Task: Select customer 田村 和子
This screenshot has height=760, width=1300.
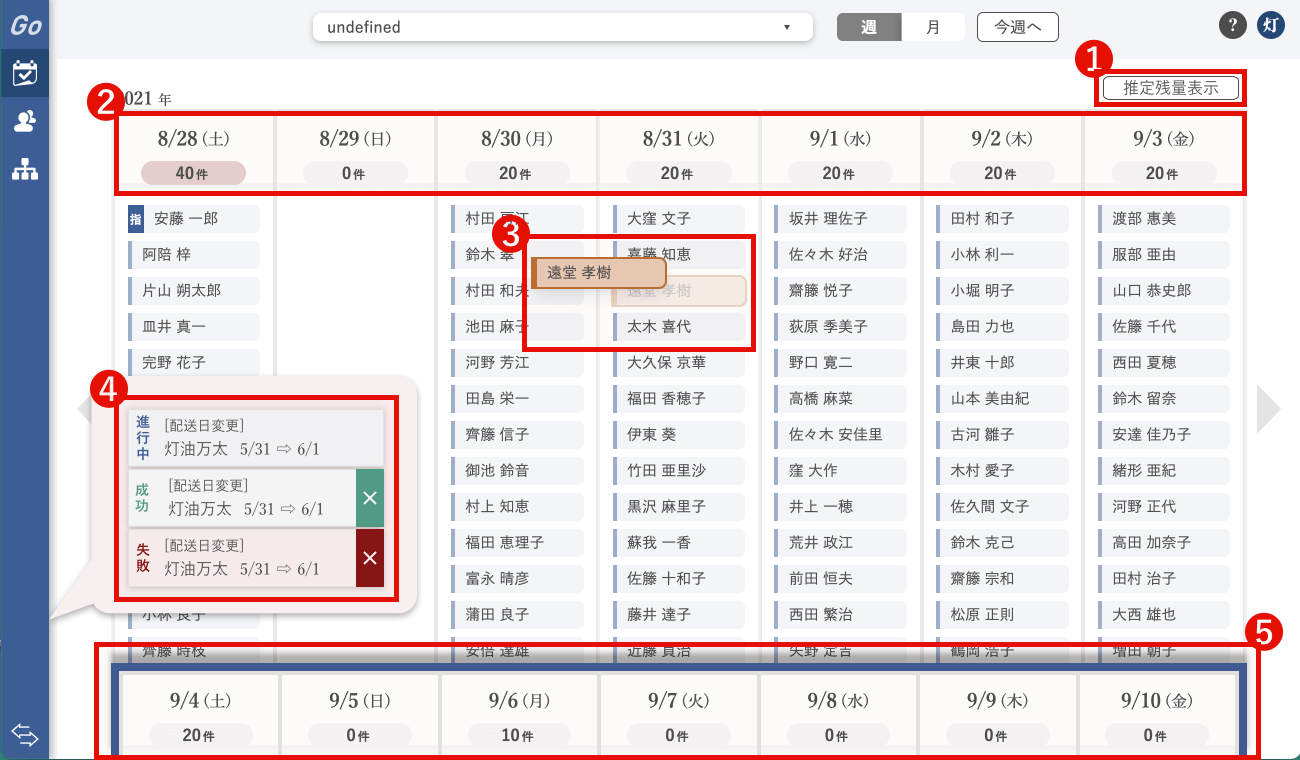Action: point(1003,219)
